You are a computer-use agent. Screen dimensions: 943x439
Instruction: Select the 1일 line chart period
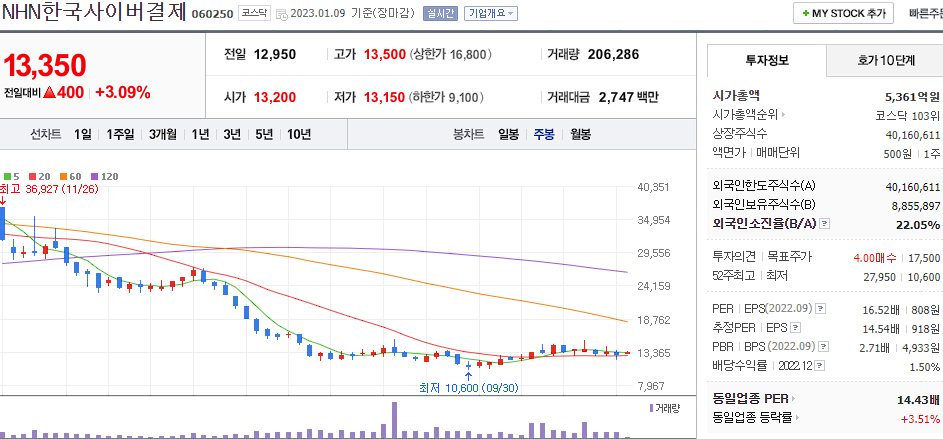point(83,134)
